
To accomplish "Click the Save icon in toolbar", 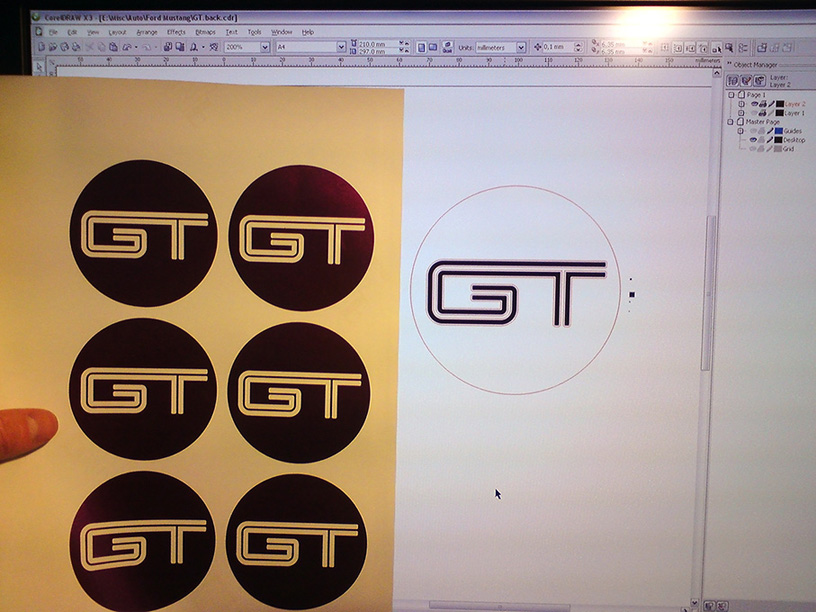I will (65, 47).
